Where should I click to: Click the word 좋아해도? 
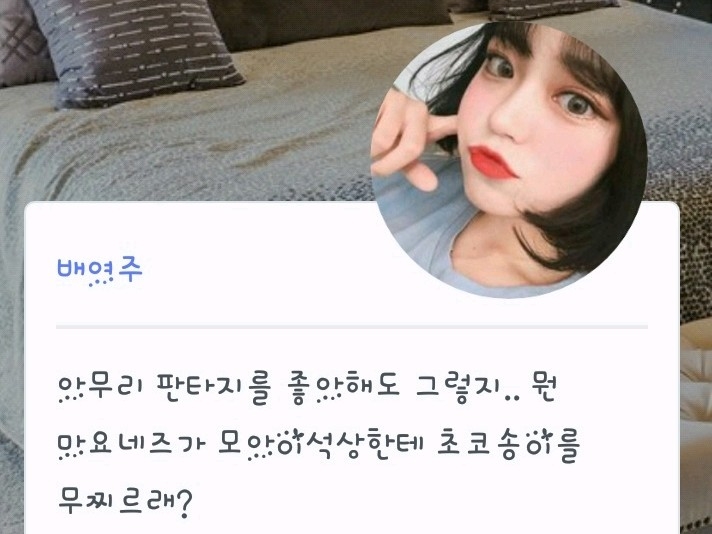click(344, 390)
